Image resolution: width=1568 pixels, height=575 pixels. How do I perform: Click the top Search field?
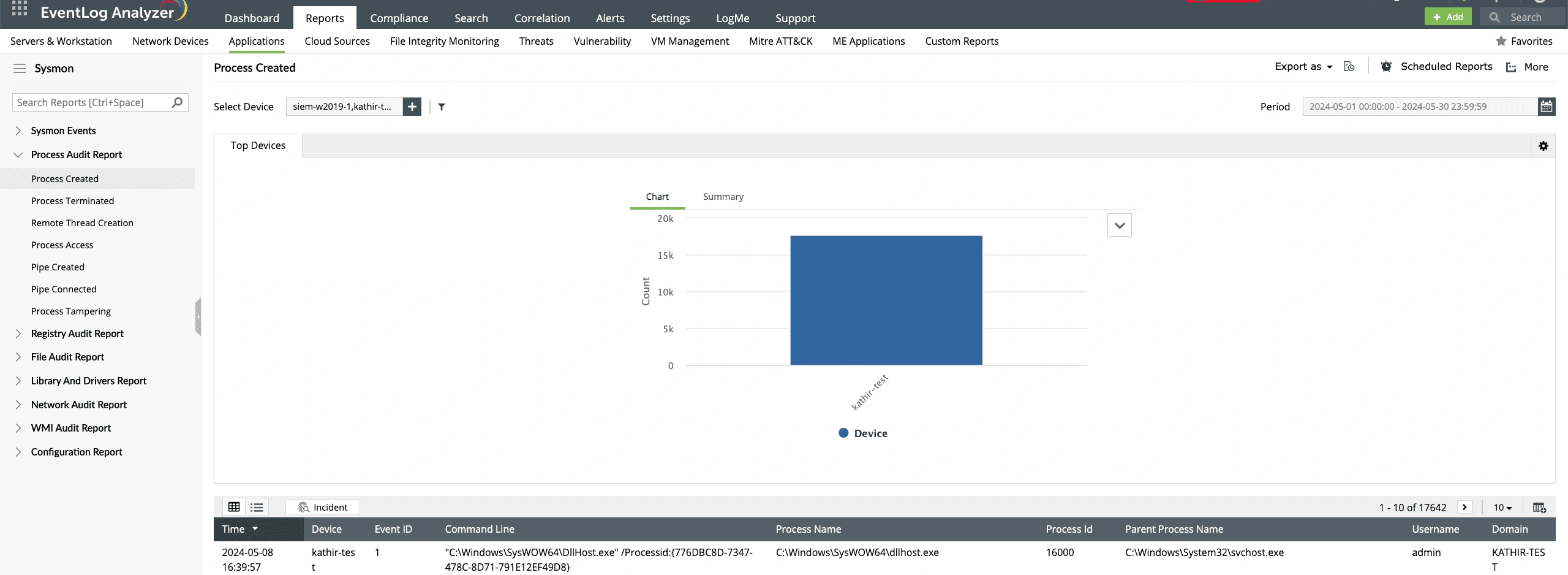coord(1522,17)
